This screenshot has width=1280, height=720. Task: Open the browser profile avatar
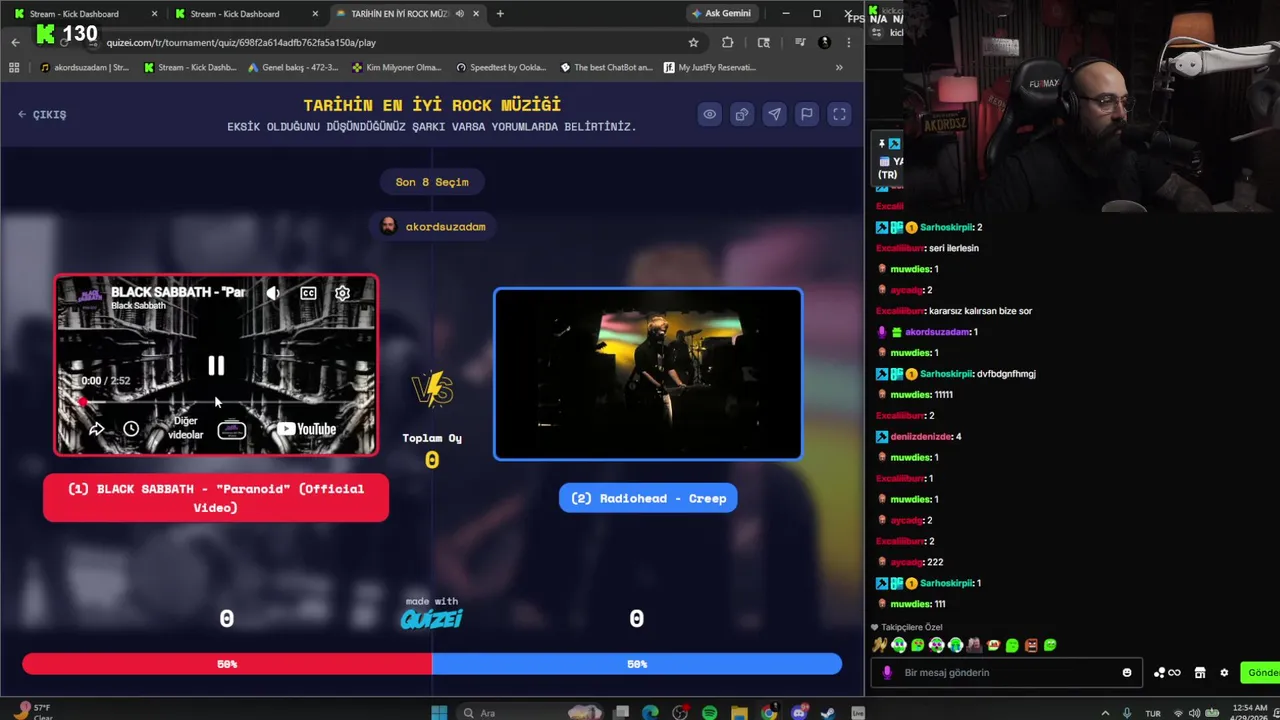pyautogui.click(x=824, y=42)
